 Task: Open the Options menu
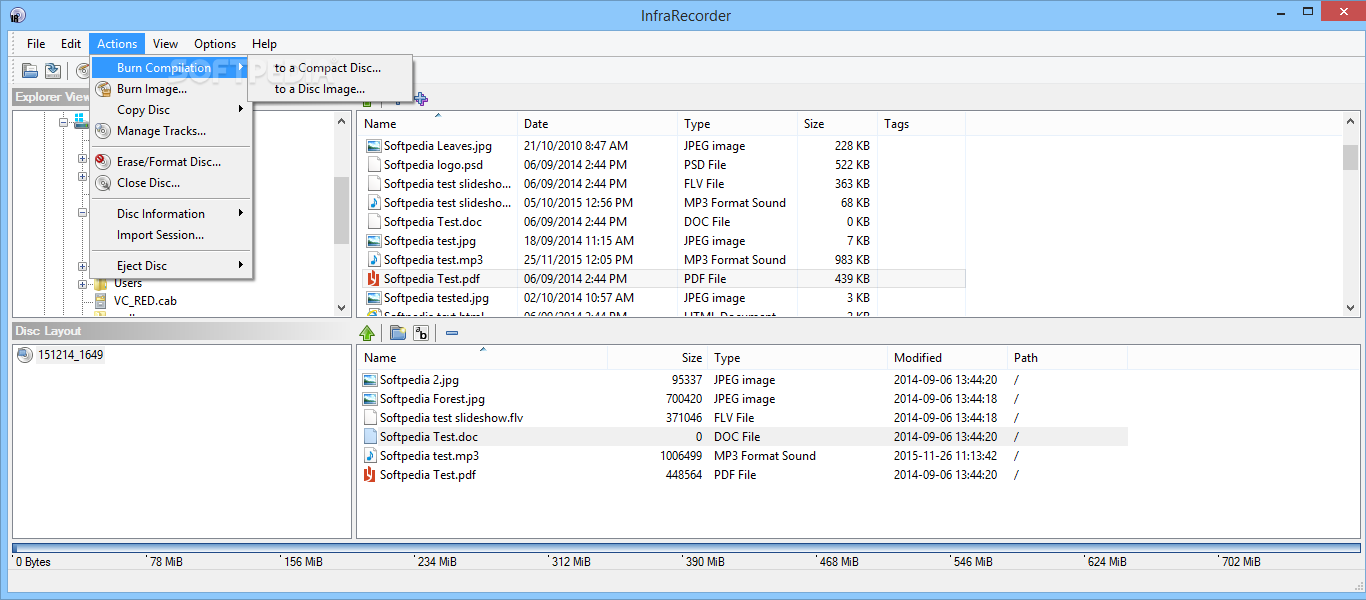[x=215, y=44]
